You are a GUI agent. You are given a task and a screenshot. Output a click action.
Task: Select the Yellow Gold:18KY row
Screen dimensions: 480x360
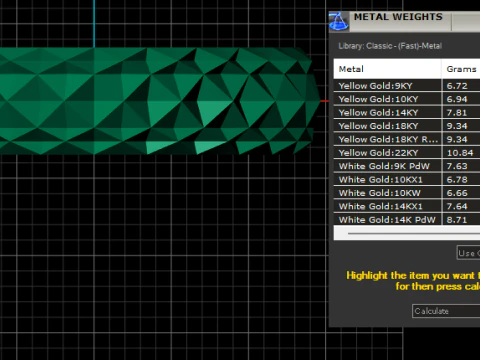(x=407, y=126)
